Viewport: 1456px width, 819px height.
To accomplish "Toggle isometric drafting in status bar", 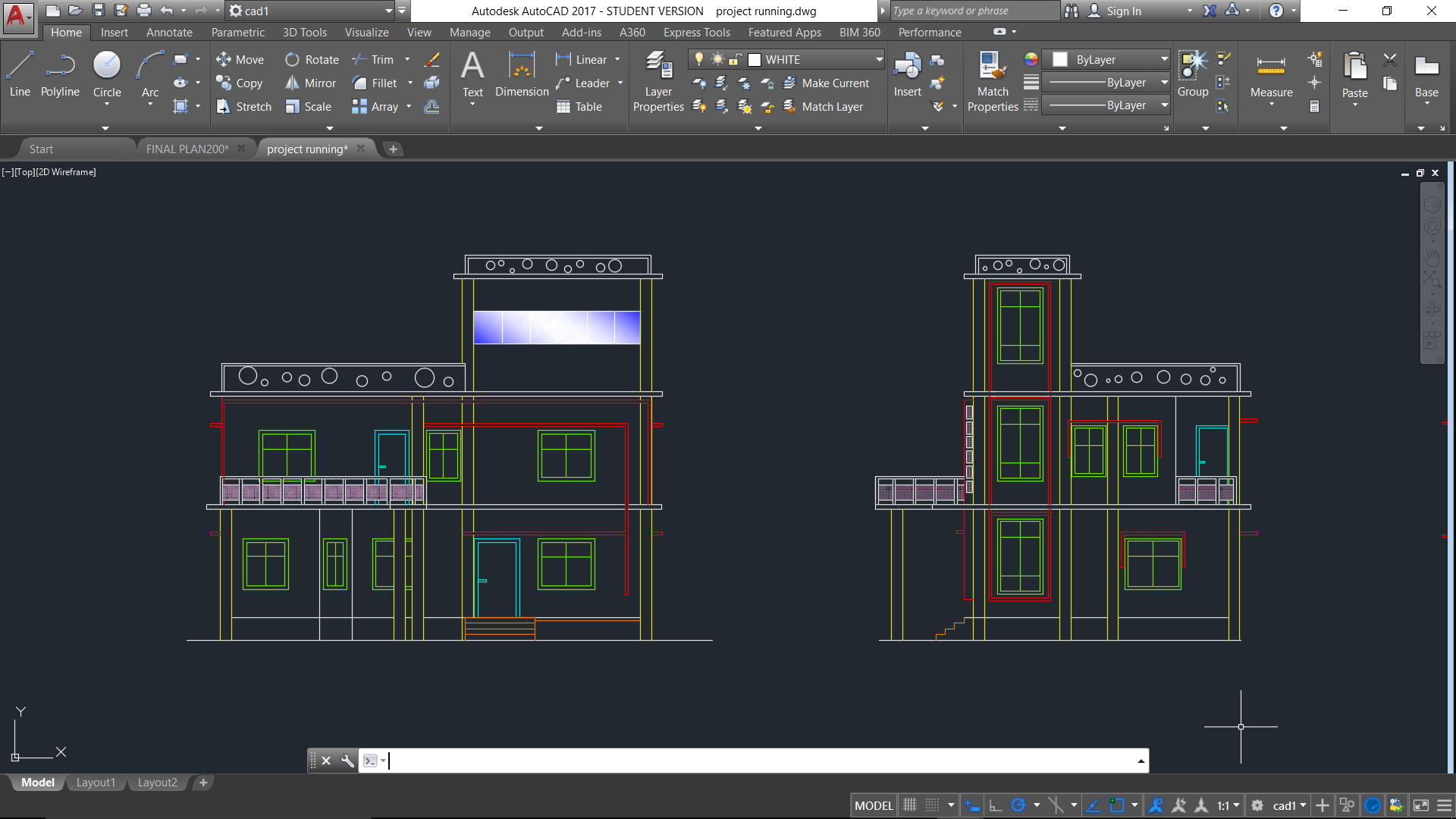I will point(1056,805).
